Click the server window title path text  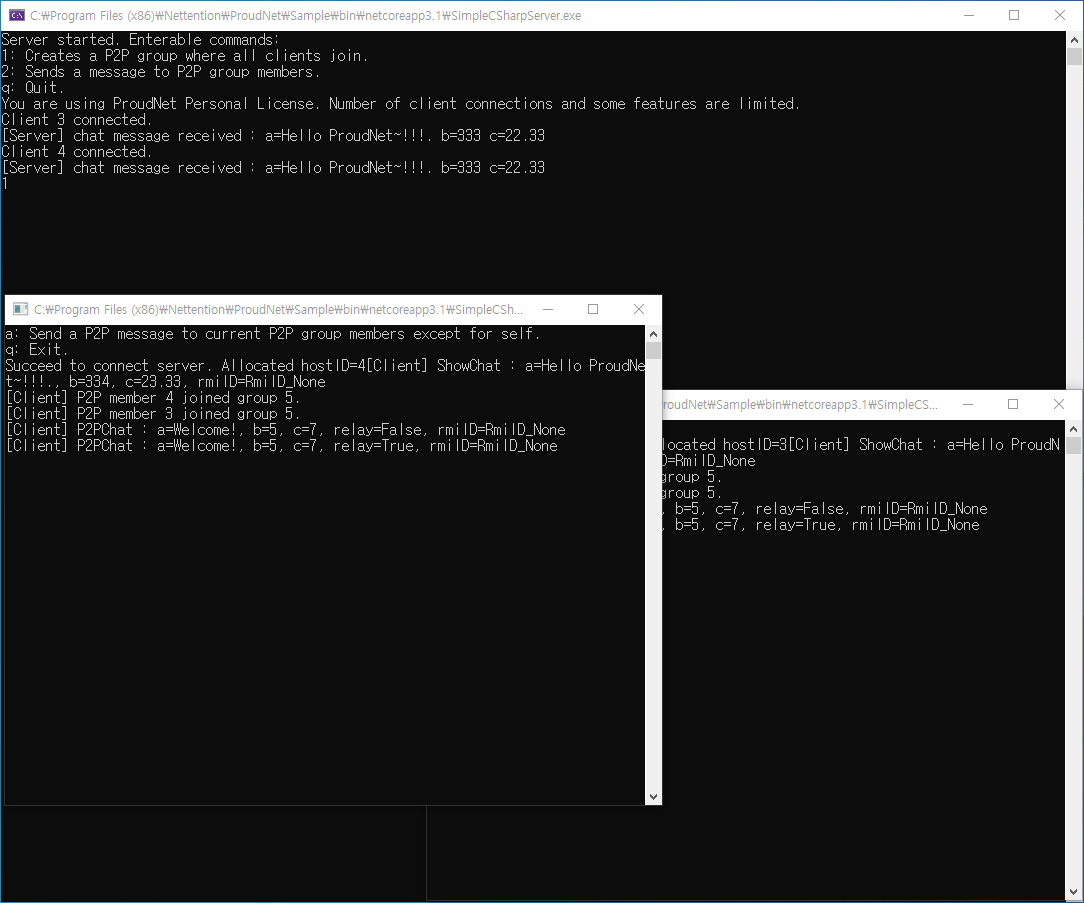tap(306, 15)
